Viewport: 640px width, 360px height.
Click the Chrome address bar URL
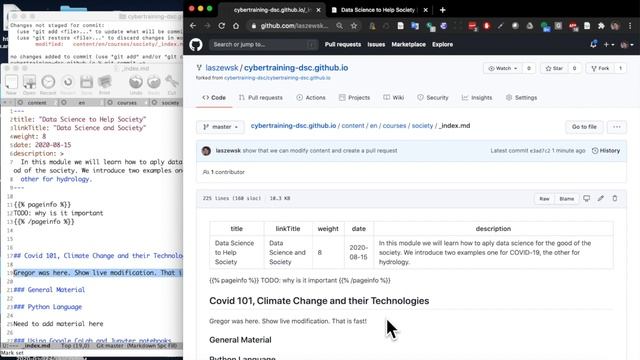pos(294,26)
